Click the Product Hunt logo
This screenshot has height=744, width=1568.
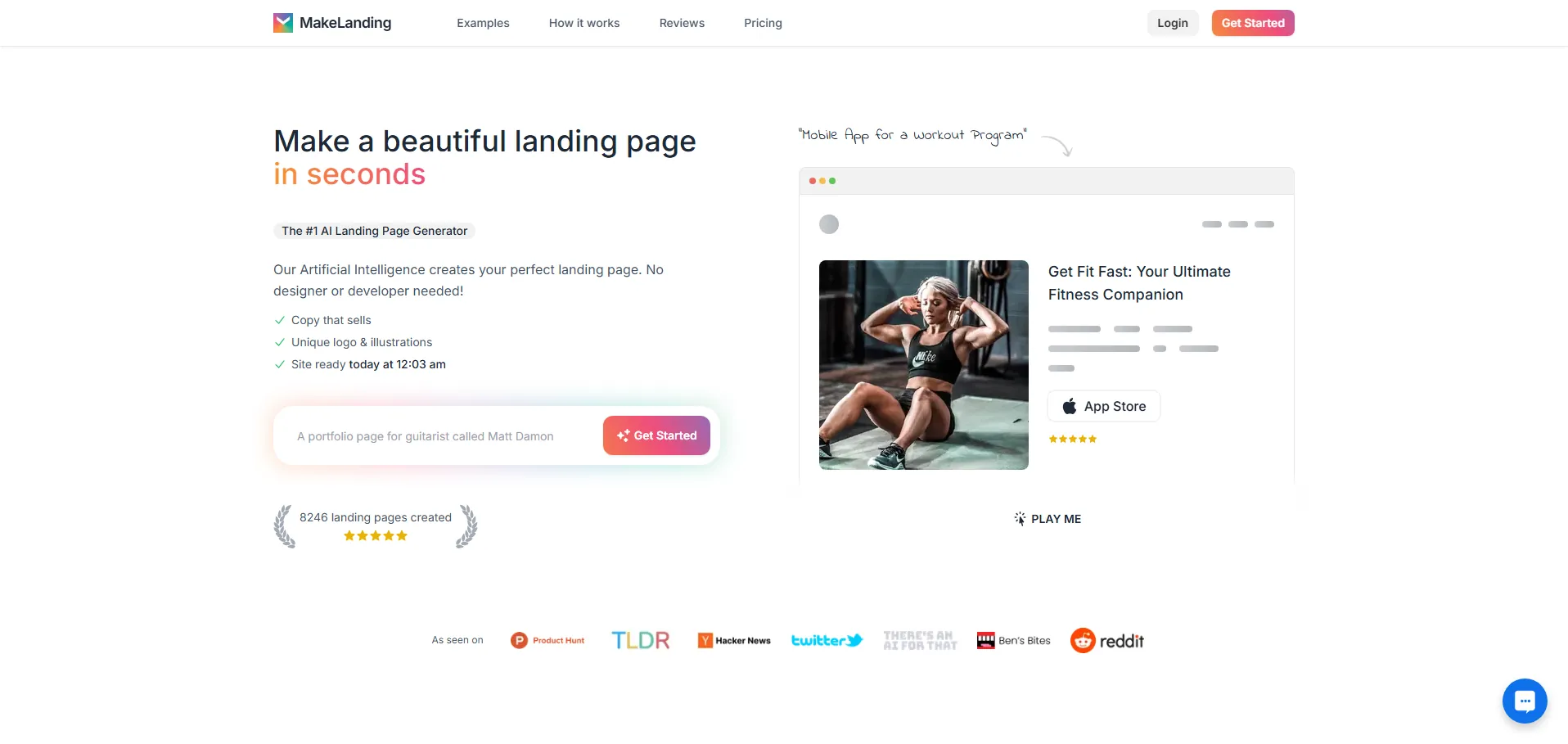point(547,641)
